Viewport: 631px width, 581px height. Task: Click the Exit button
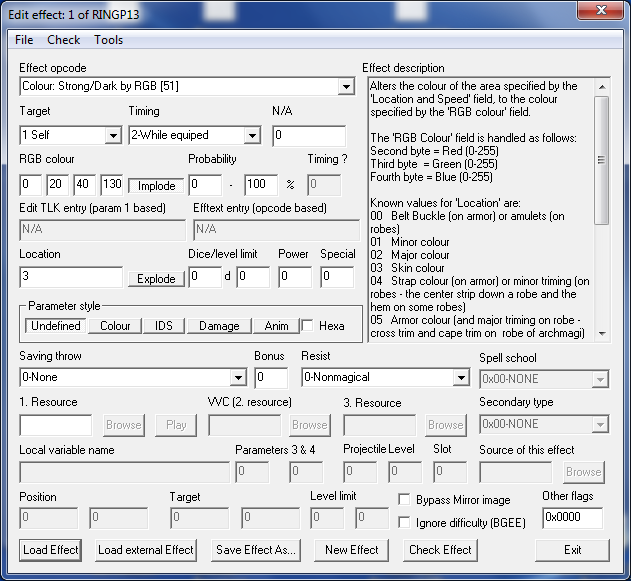pos(572,550)
